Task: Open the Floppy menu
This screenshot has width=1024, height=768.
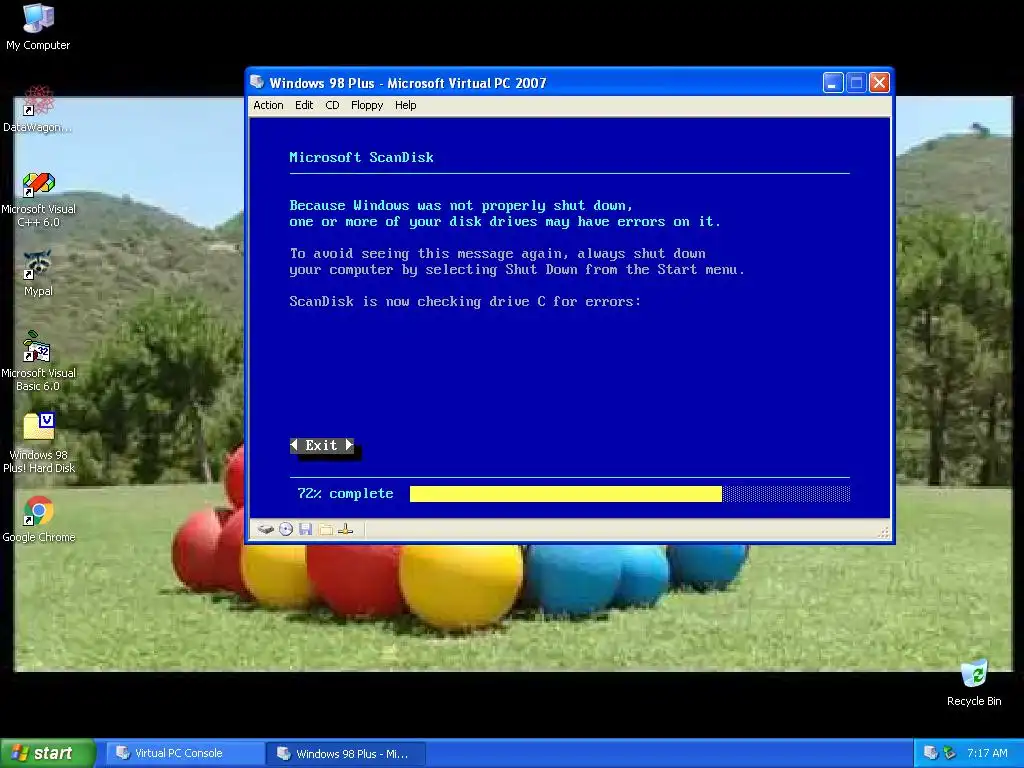Action: coord(367,105)
